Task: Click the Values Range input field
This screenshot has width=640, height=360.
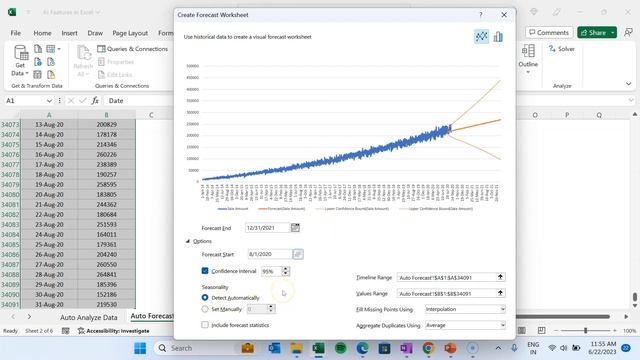Action: pos(446,293)
